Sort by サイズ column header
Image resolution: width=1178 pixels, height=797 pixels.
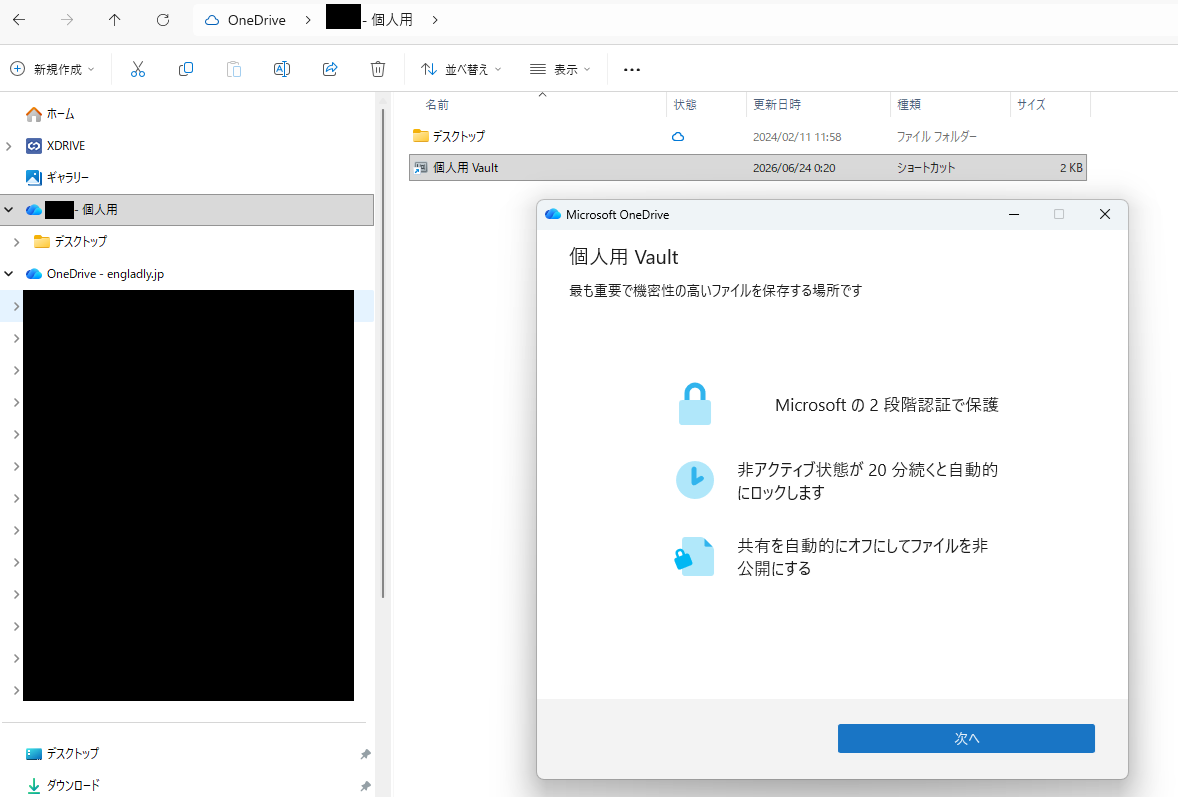pyautogui.click(x=1032, y=104)
